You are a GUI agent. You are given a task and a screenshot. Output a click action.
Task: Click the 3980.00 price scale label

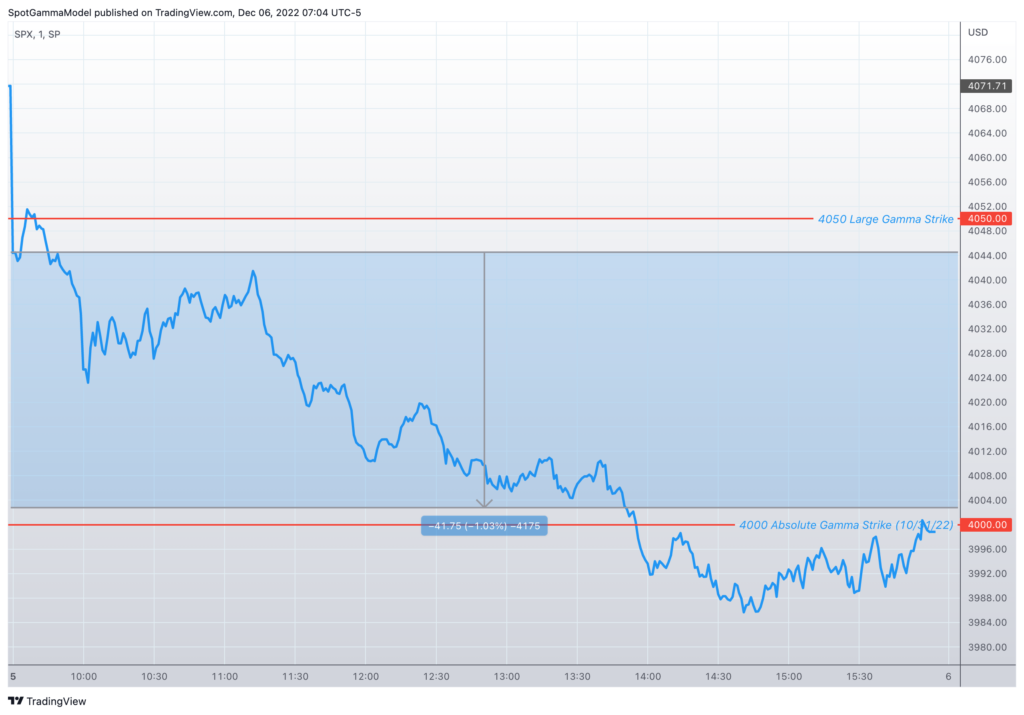tap(985, 647)
